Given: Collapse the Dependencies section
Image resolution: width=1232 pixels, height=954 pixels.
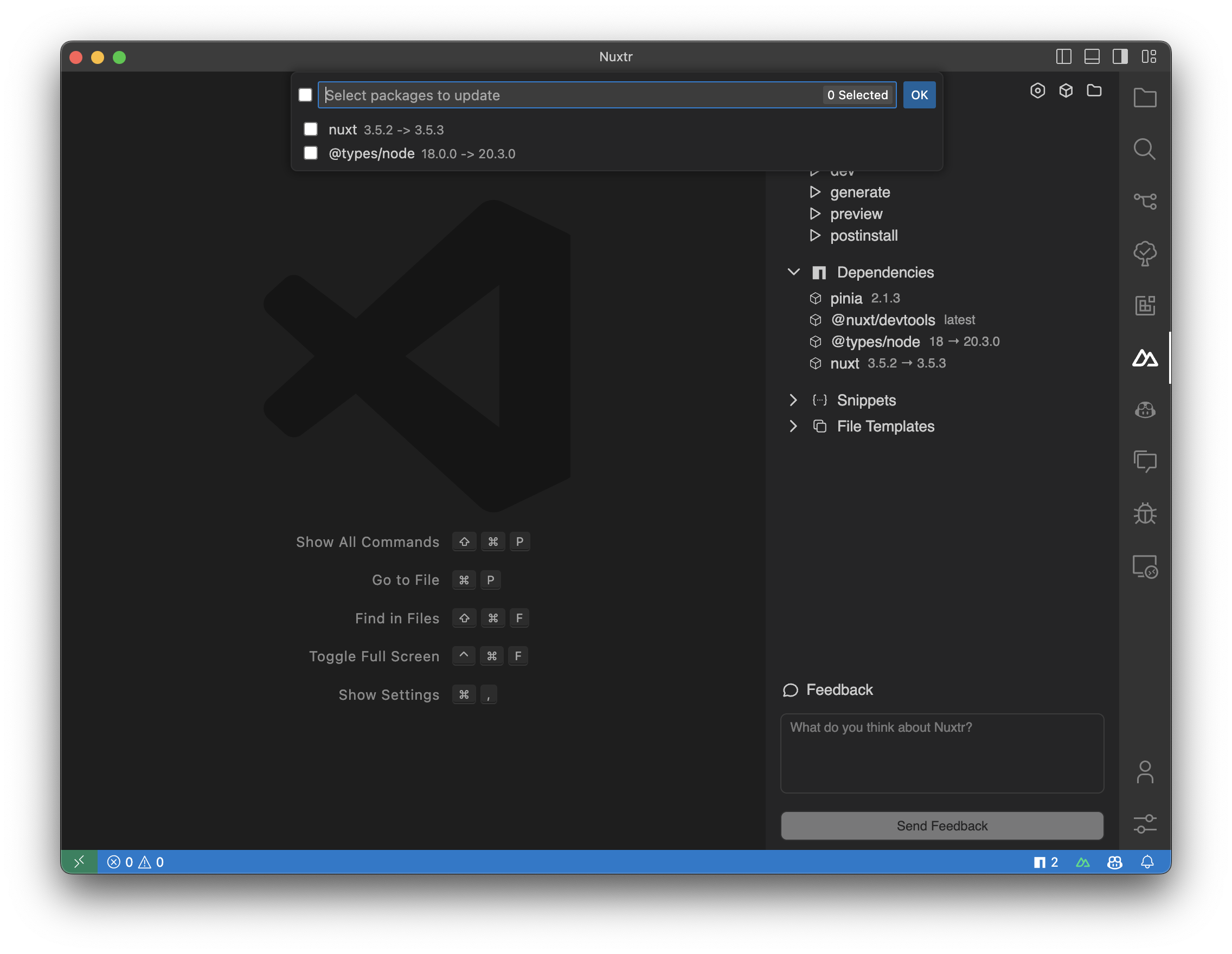Looking at the screenshot, I should tap(794, 271).
